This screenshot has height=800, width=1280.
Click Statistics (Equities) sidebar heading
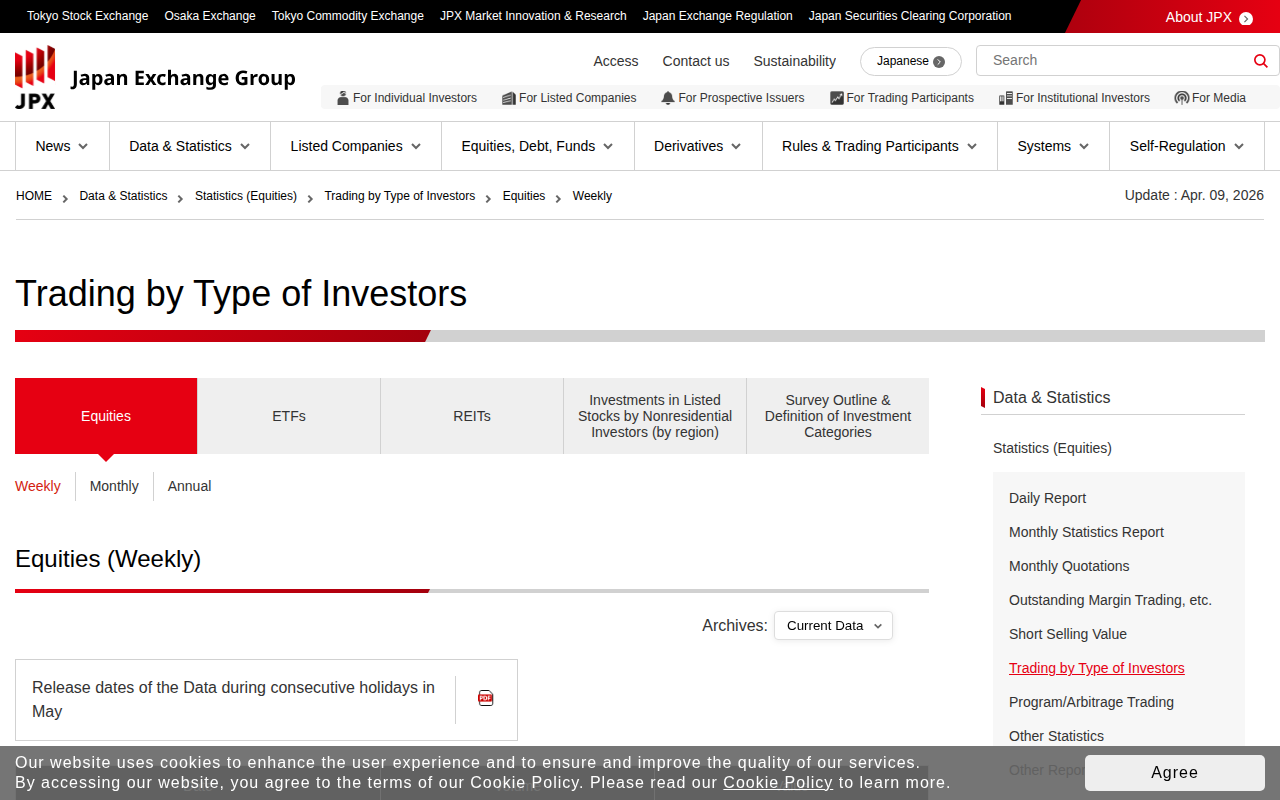[x=1052, y=448]
